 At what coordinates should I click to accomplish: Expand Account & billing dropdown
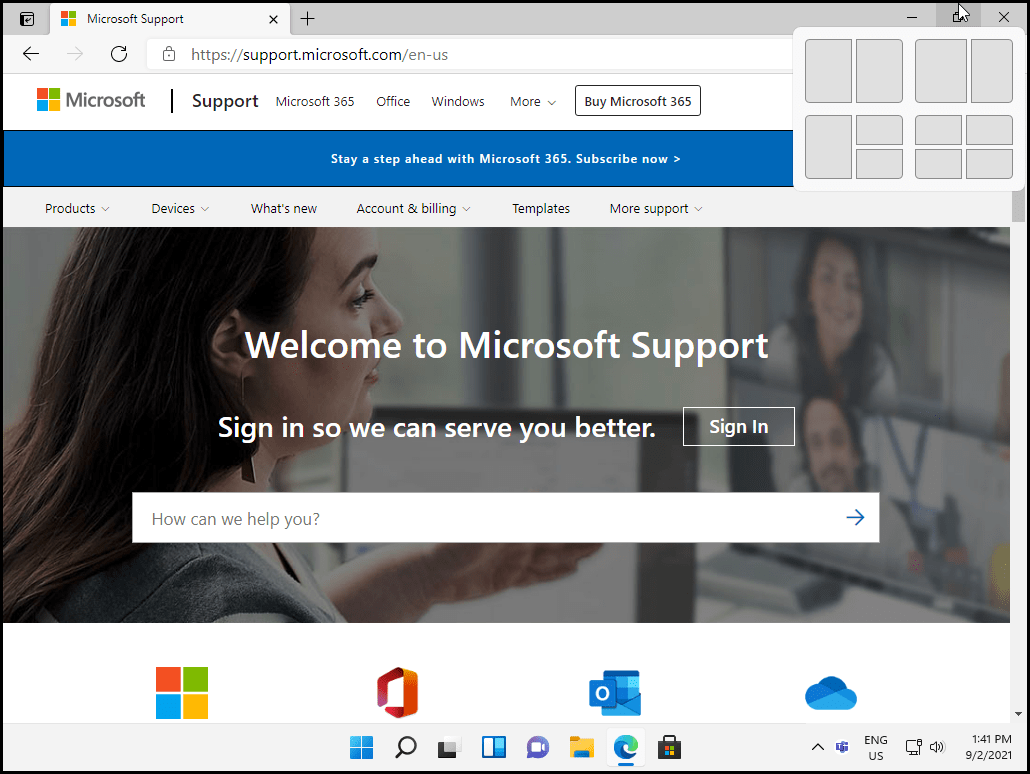413,209
